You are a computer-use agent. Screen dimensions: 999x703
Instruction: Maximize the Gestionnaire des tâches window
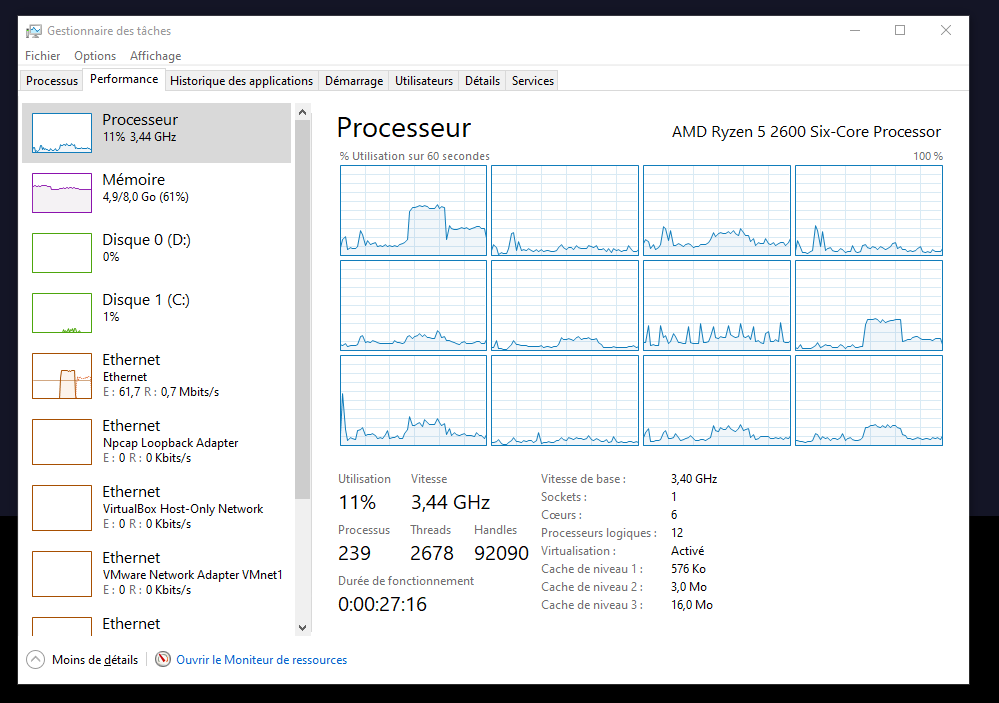click(x=900, y=30)
